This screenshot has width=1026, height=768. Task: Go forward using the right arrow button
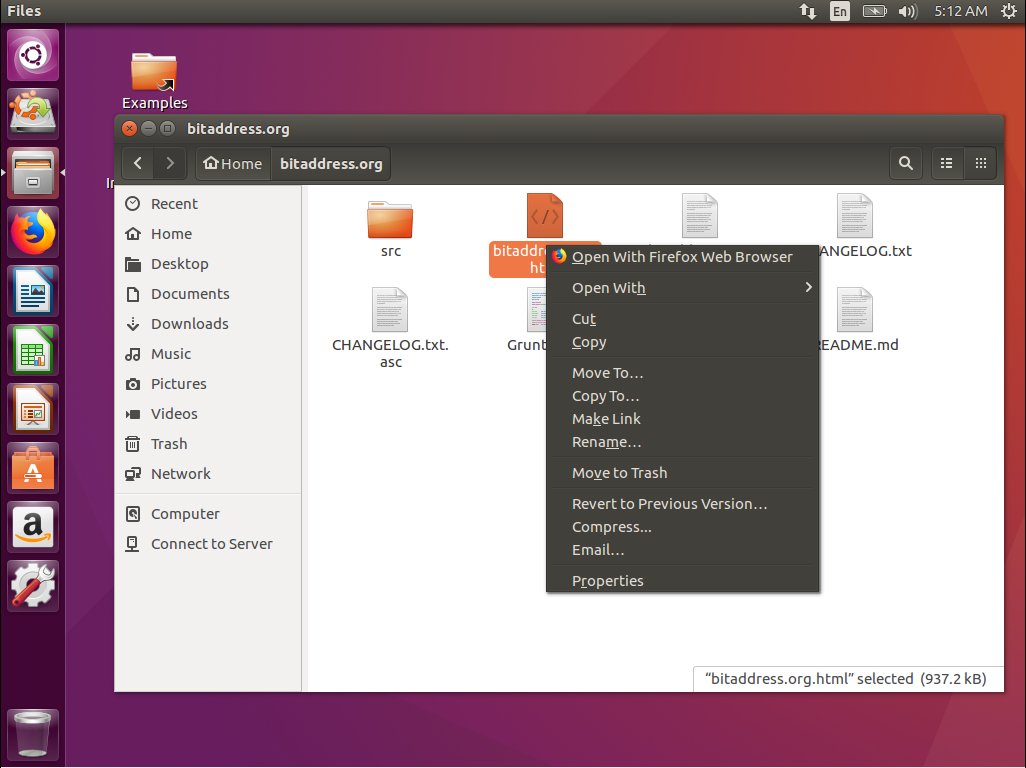170,164
